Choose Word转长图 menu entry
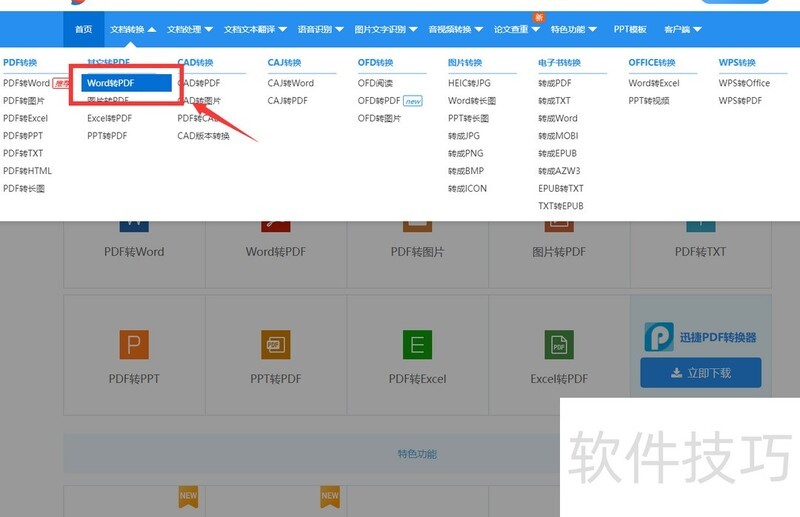This screenshot has height=517, width=800. click(471, 101)
